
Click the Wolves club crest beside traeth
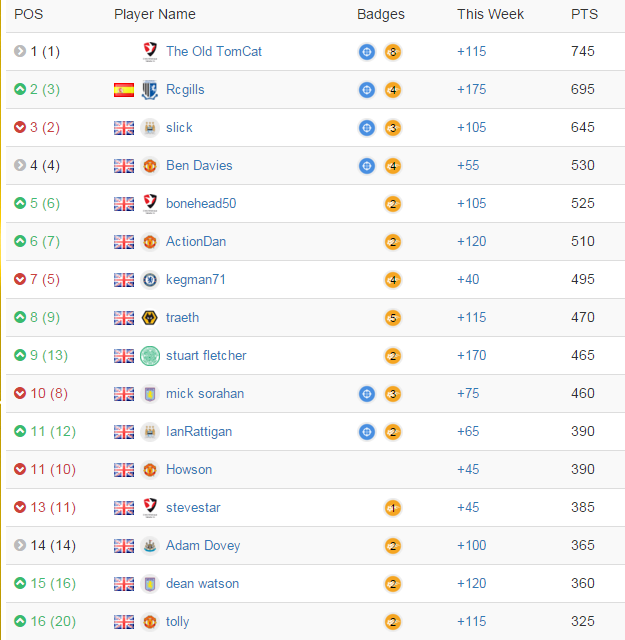click(150, 318)
